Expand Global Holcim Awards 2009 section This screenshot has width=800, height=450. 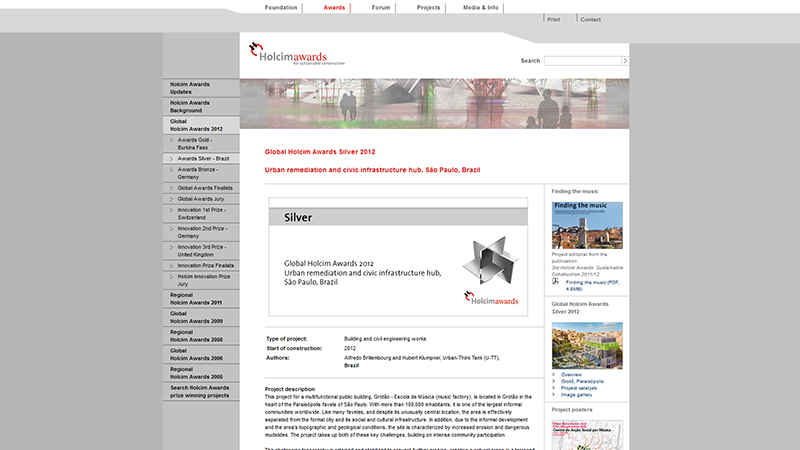(x=201, y=317)
